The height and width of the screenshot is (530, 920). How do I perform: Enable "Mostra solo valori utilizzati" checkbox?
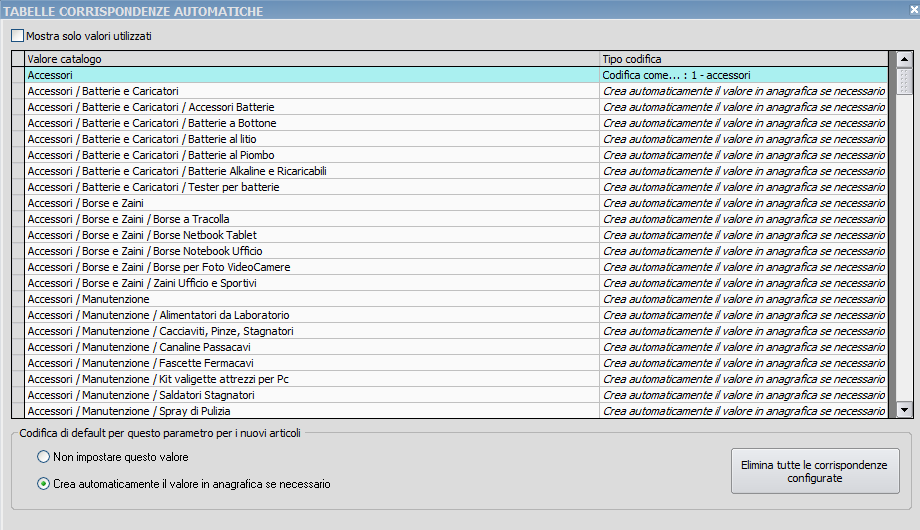coord(18,36)
